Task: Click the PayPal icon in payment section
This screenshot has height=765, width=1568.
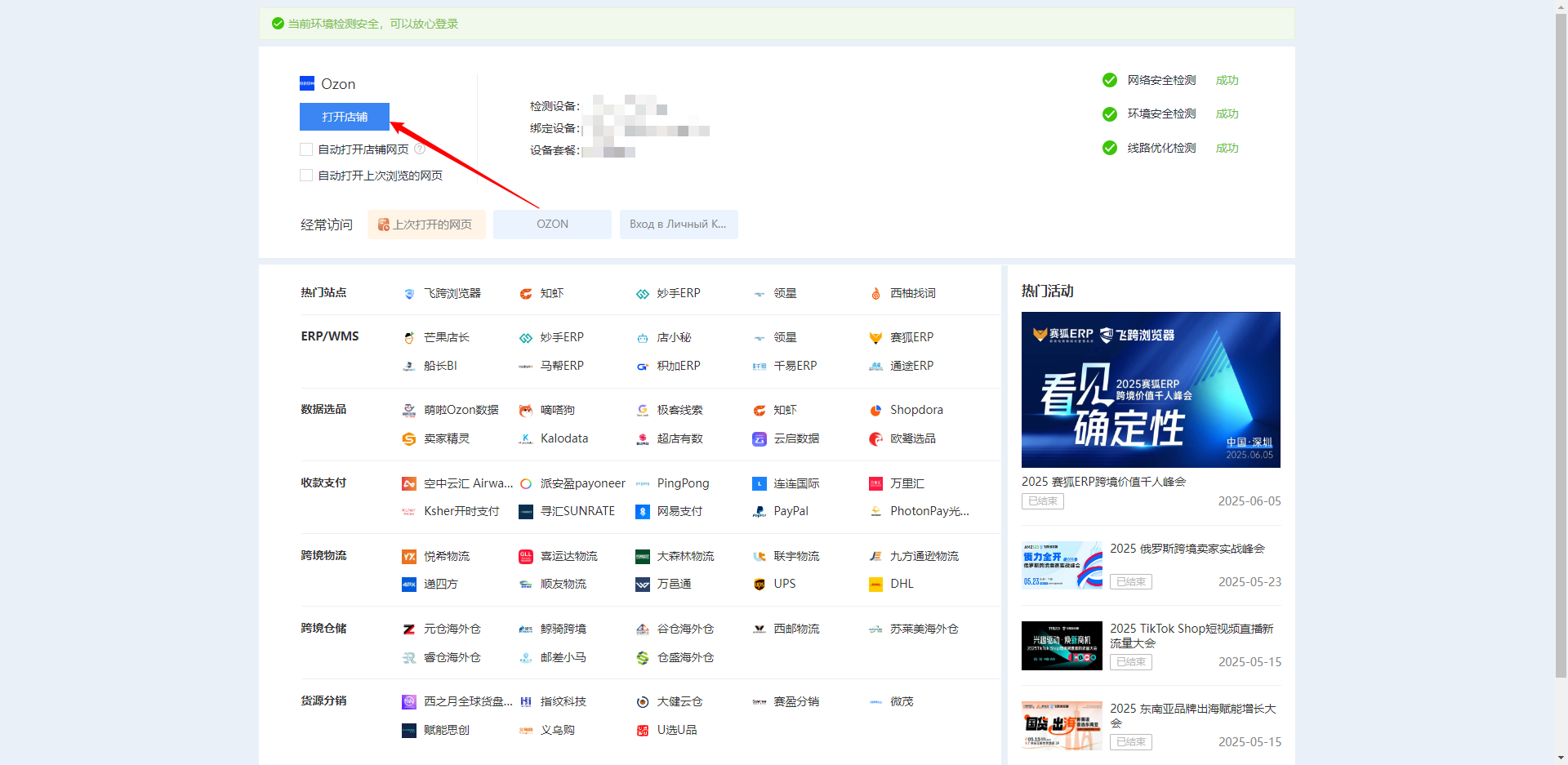Action: (759, 512)
